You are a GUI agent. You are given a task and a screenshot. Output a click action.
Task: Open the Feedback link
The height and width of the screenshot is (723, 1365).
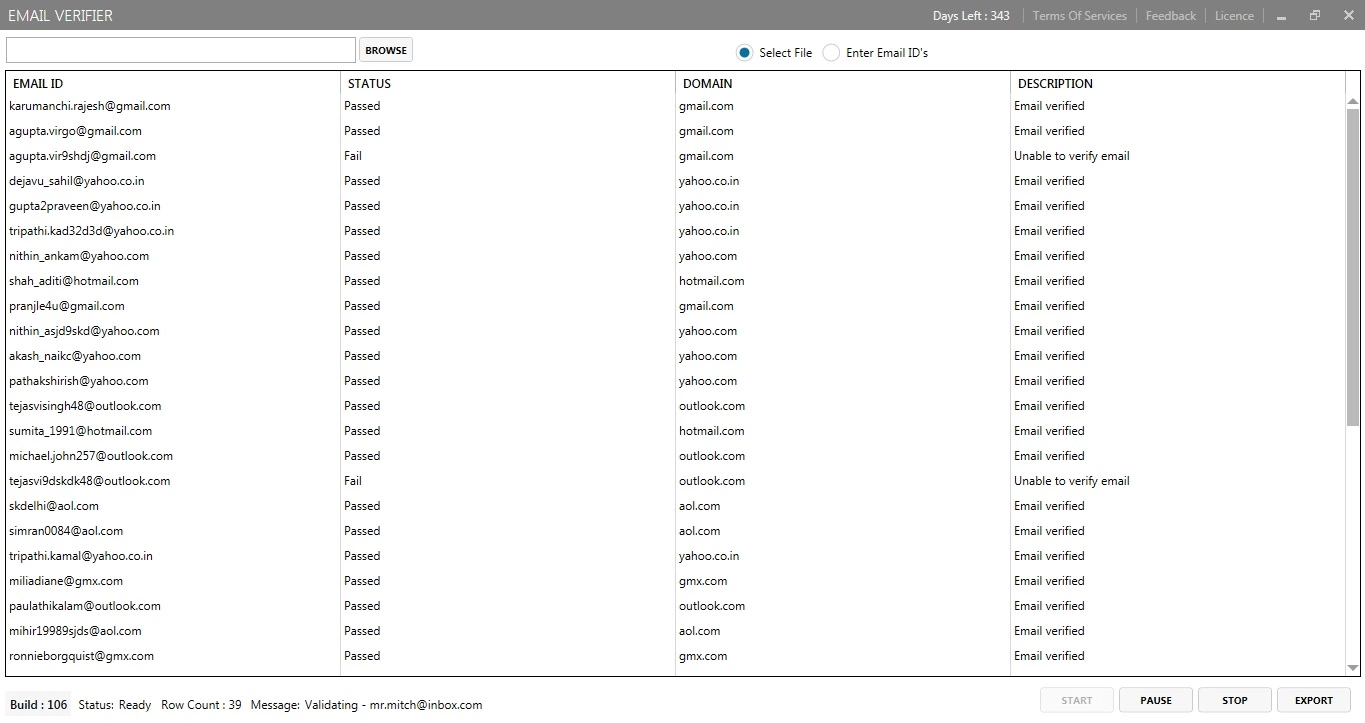[1170, 16]
